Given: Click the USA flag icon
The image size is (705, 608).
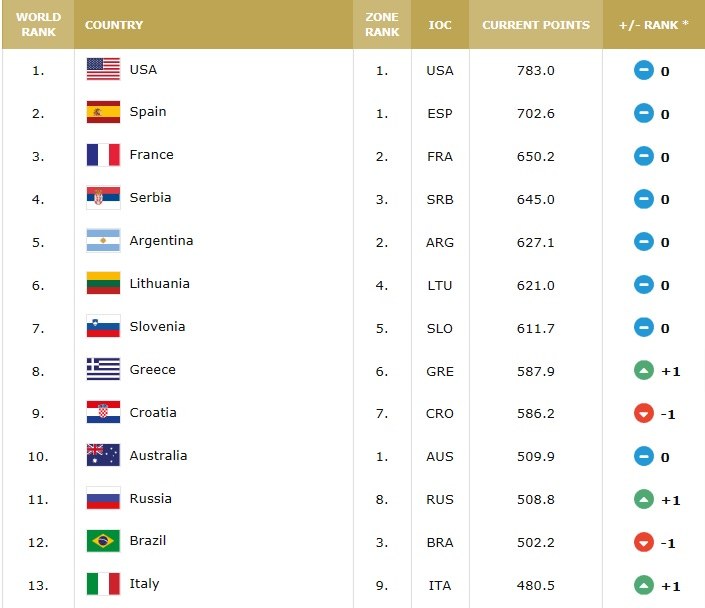Looking at the screenshot, I should click(103, 69).
